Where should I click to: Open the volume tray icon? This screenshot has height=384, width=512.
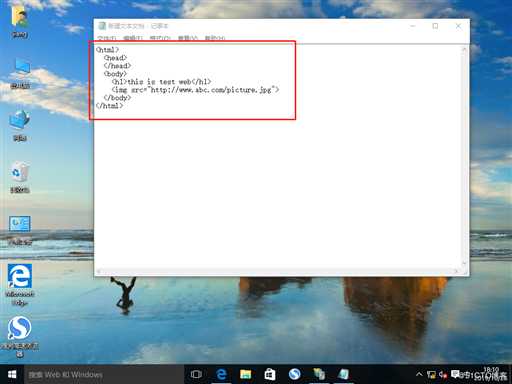point(443,375)
